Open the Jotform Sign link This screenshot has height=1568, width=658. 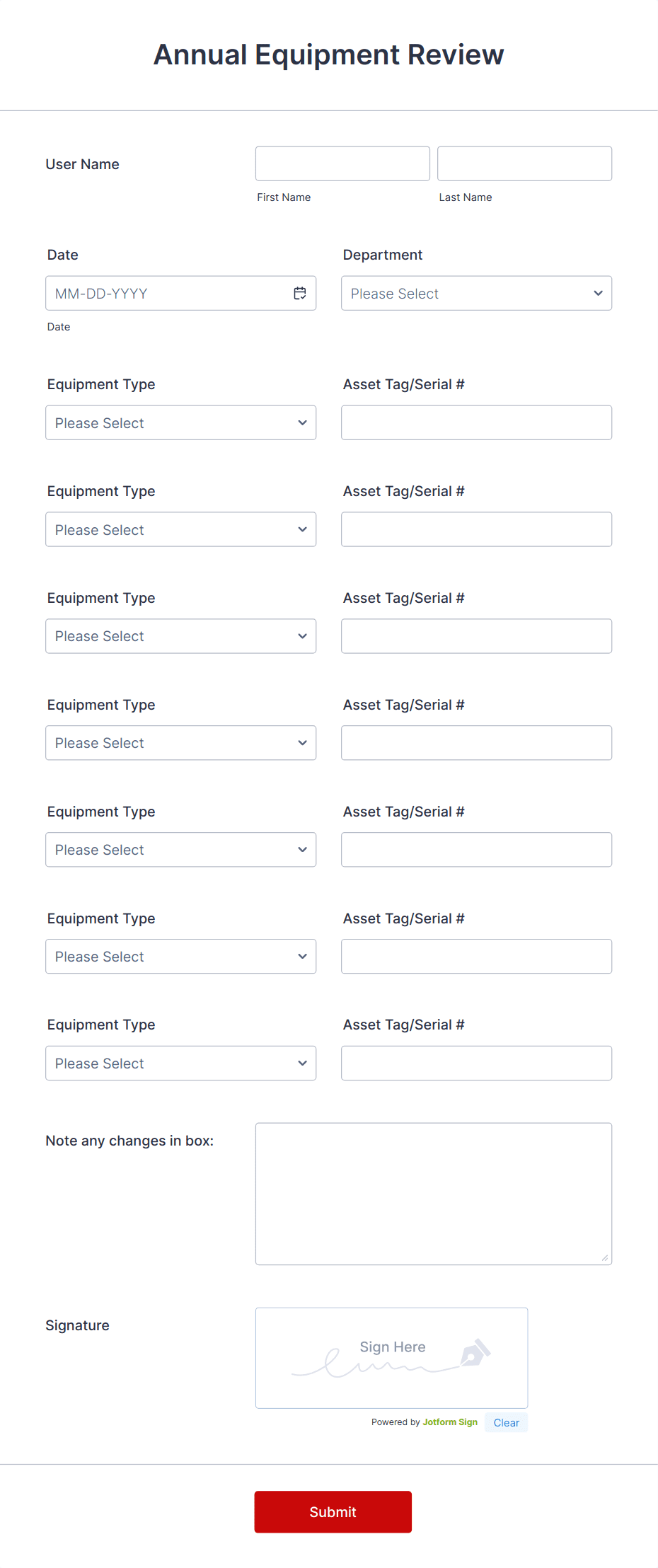pos(449,1422)
